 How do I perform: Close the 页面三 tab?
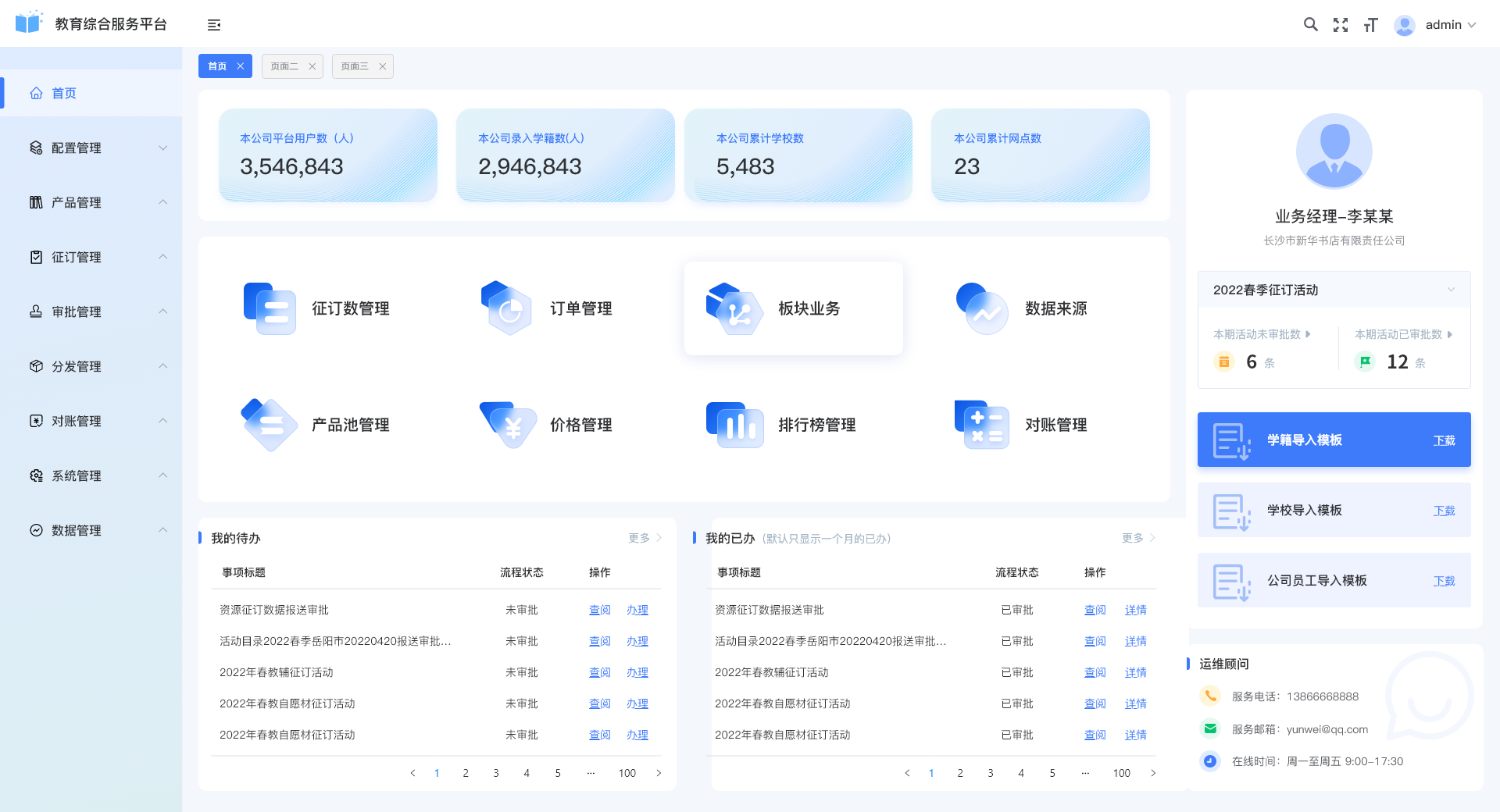coord(382,66)
